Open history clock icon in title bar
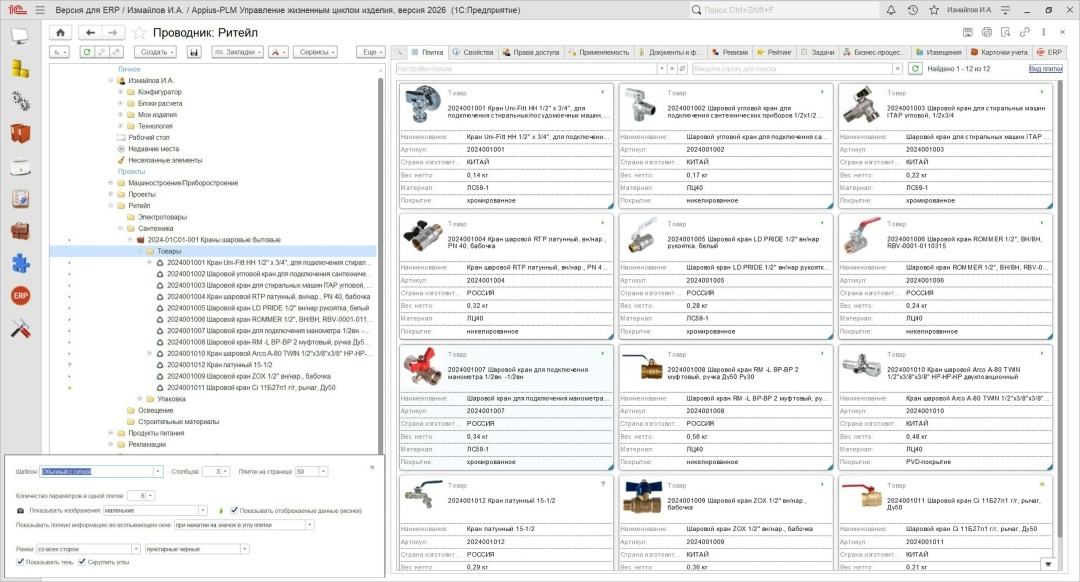The width and height of the screenshot is (1080, 582). pos(913,10)
